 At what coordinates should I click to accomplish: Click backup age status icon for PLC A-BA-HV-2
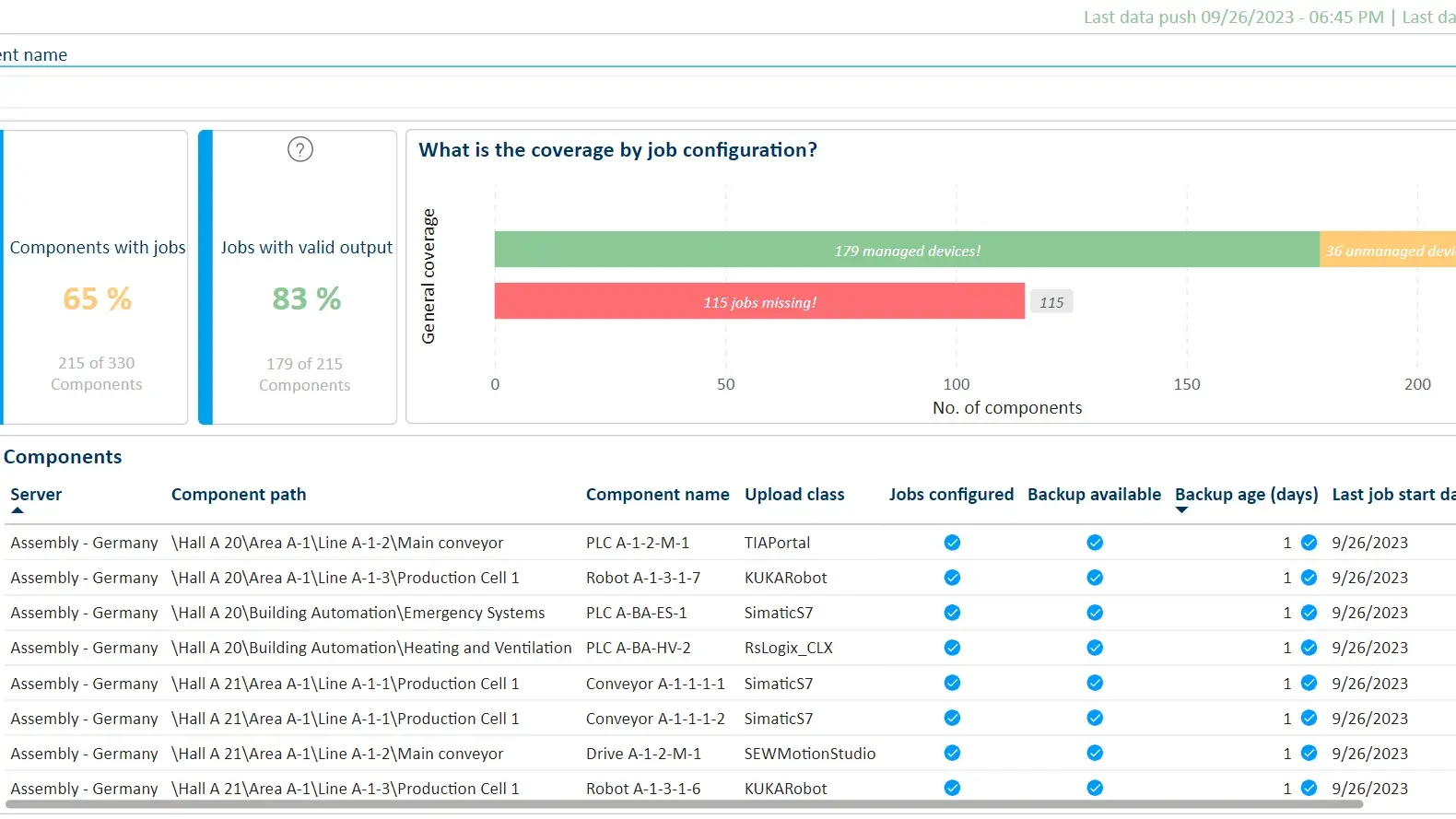click(x=1309, y=648)
